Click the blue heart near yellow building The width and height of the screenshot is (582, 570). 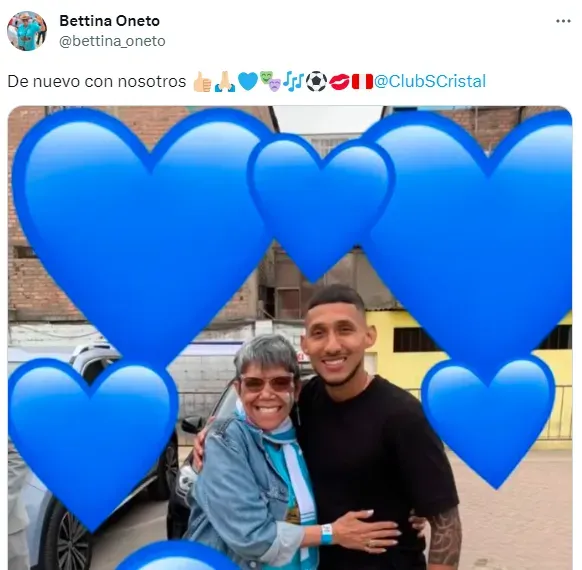[x=489, y=421]
